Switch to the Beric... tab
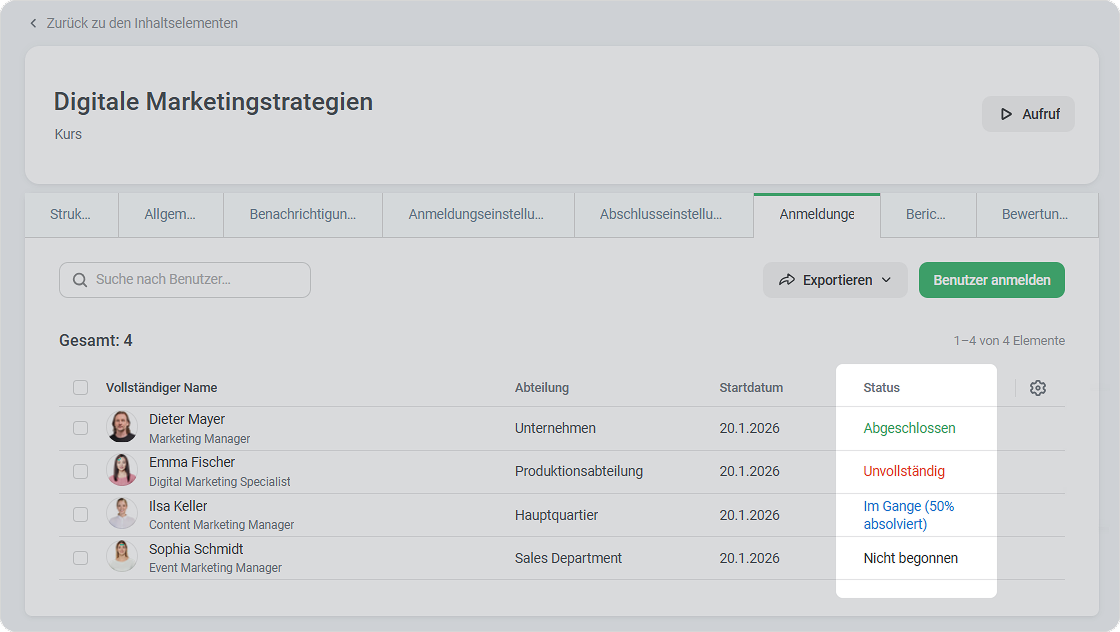 click(x=928, y=215)
